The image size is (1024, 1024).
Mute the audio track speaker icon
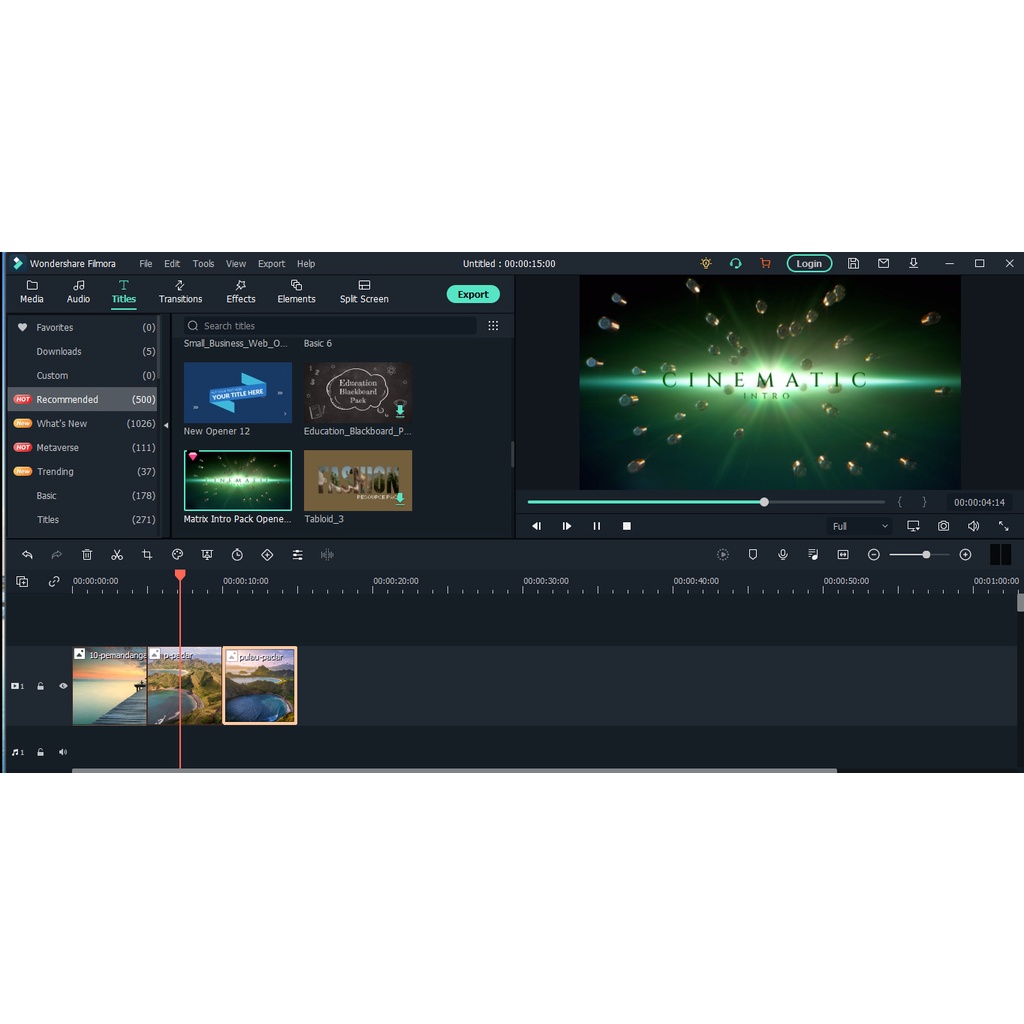(x=63, y=752)
